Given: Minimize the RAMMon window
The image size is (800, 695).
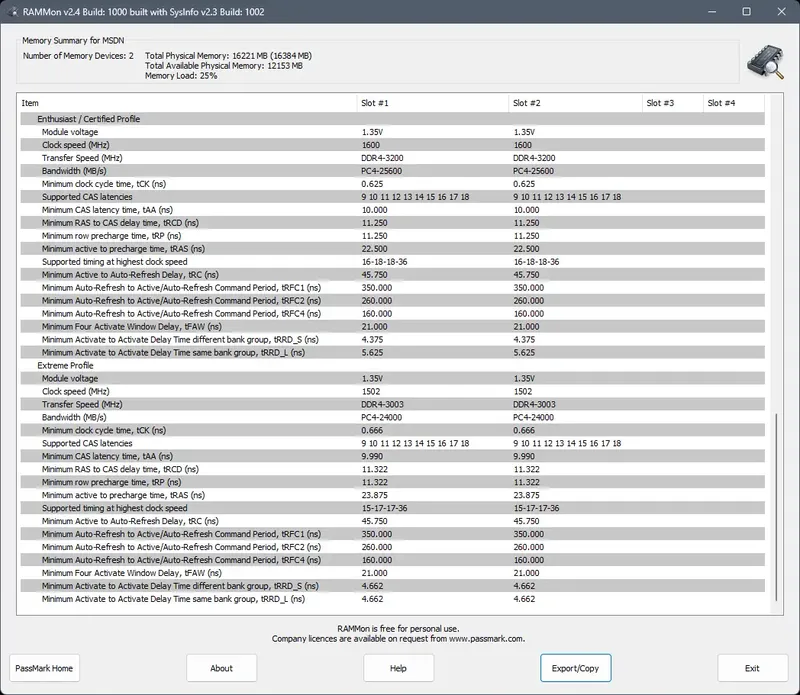Looking at the screenshot, I should tap(712, 12).
